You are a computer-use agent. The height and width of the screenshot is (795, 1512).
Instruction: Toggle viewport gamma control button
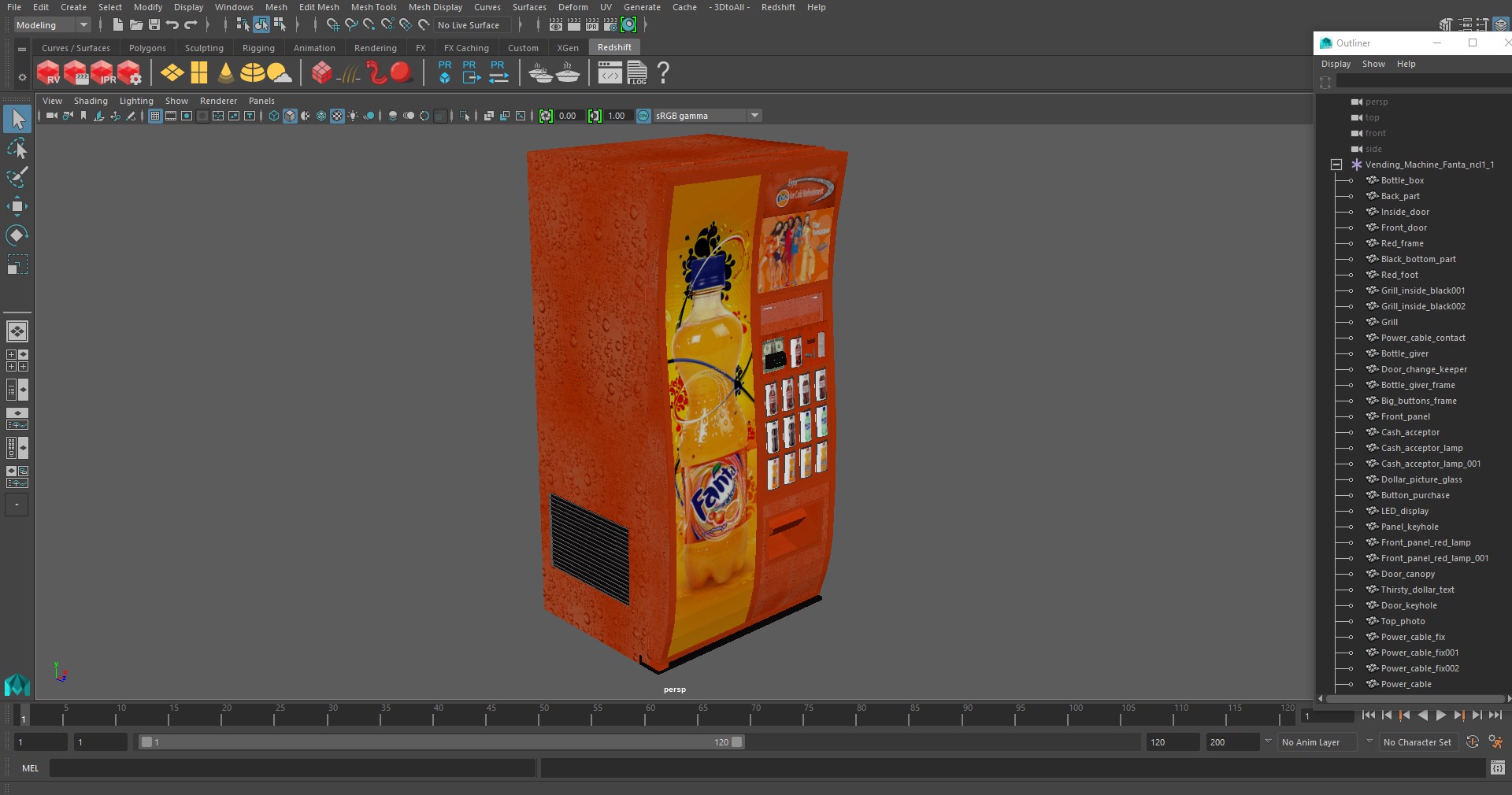(595, 116)
